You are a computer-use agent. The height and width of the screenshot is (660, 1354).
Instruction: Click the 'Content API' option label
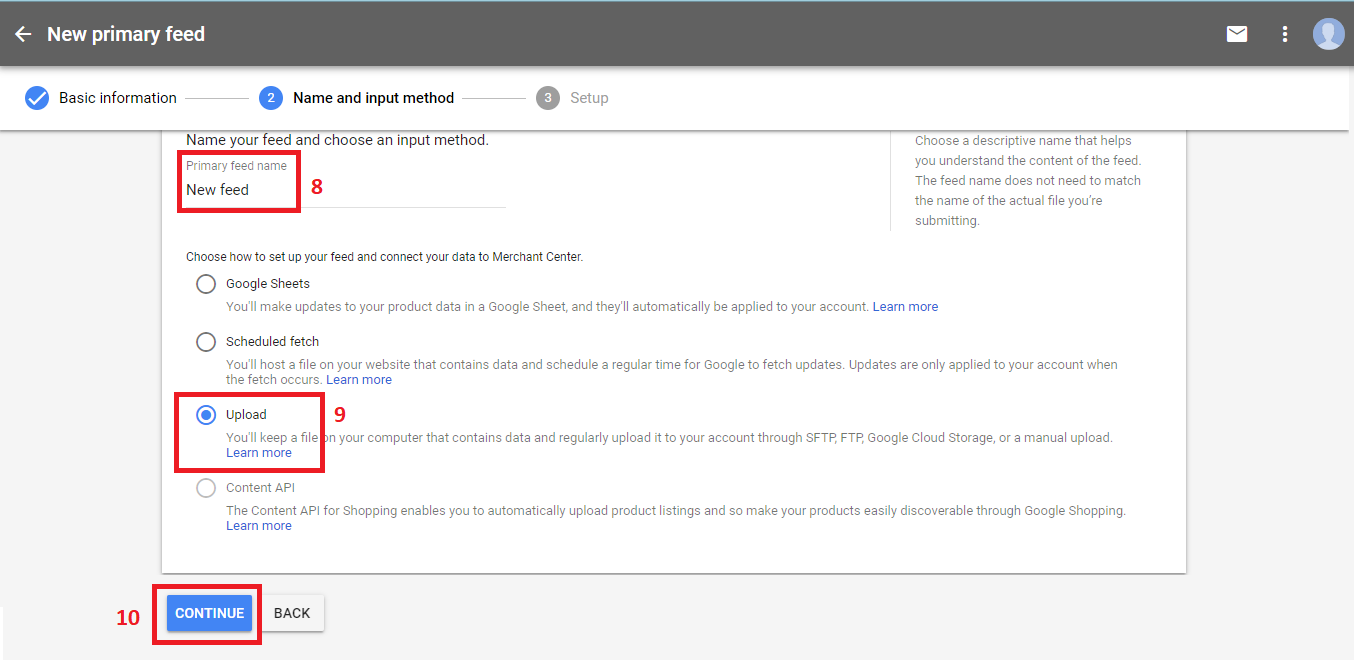261,488
